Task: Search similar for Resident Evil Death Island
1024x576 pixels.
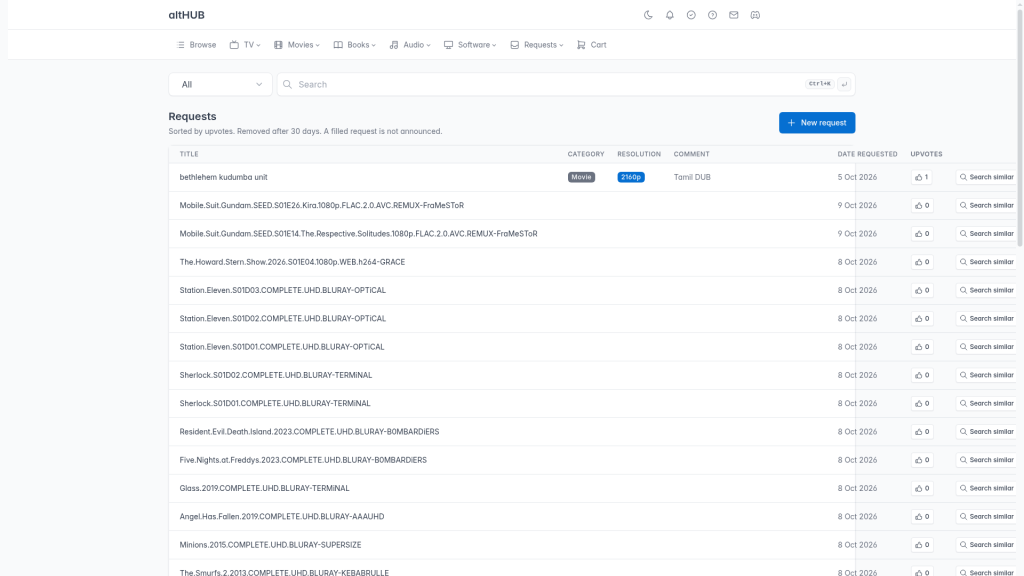Action: pos(986,432)
